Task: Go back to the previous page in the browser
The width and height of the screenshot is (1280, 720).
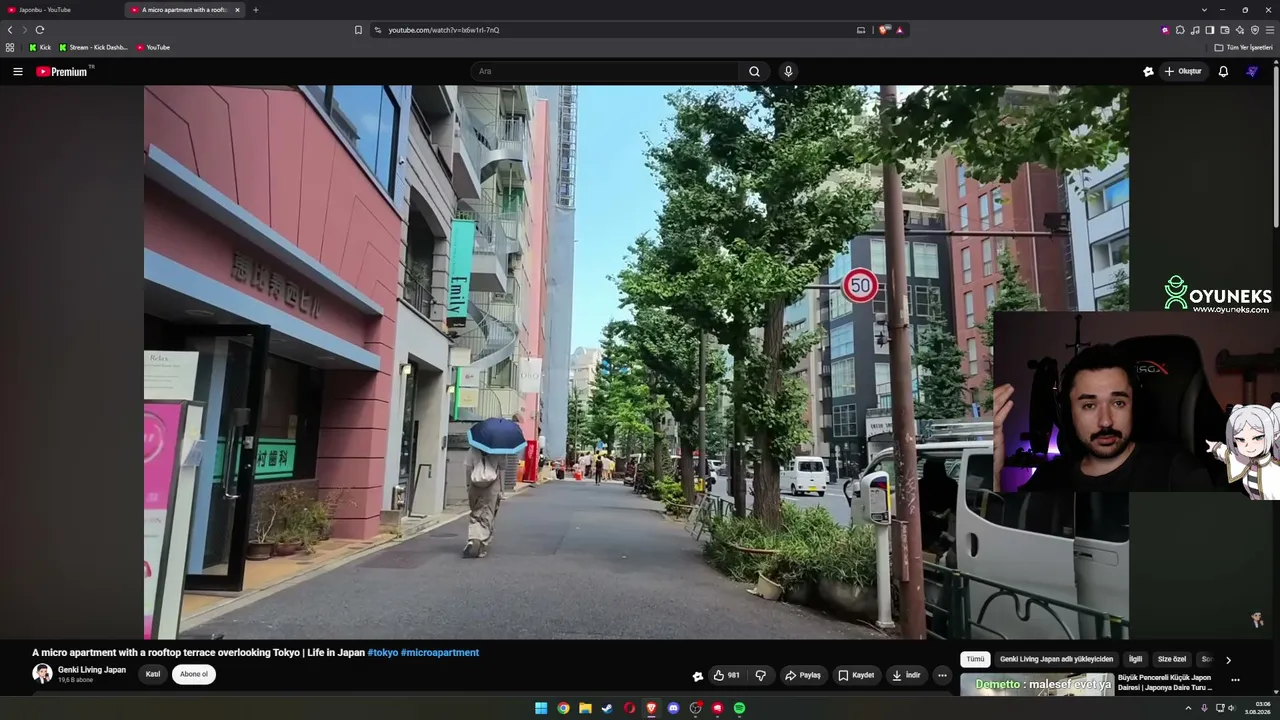Action: coord(10,30)
